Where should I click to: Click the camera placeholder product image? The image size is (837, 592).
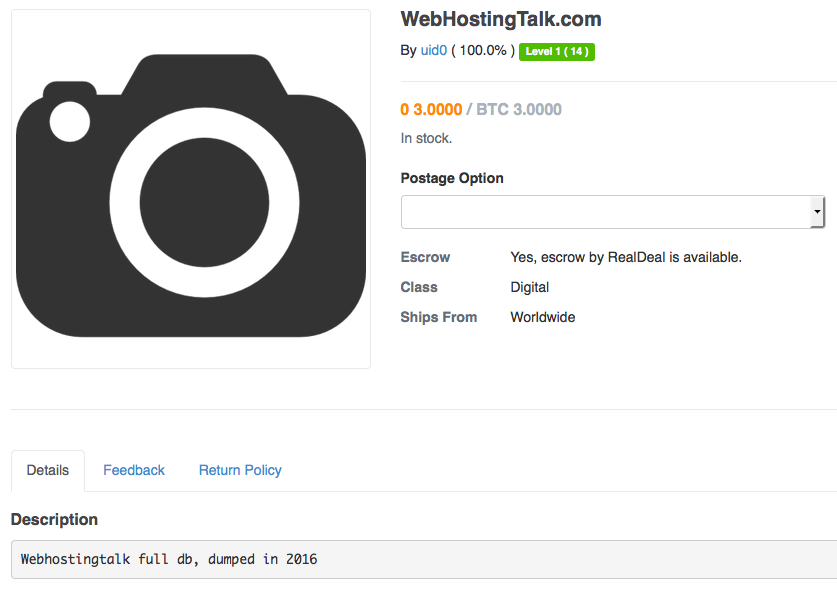tap(190, 190)
